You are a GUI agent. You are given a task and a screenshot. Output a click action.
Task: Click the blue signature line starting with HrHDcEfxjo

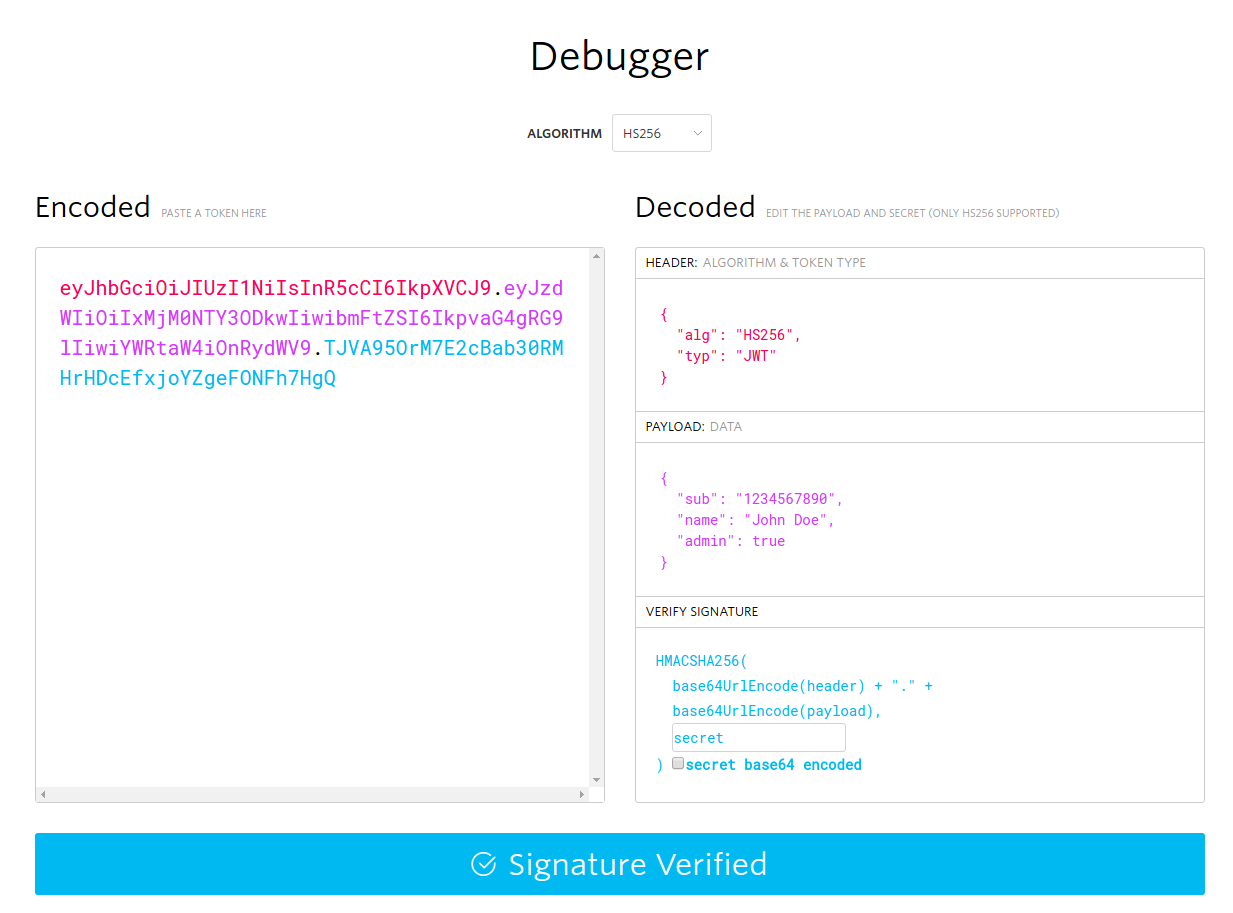pyautogui.click(x=198, y=378)
